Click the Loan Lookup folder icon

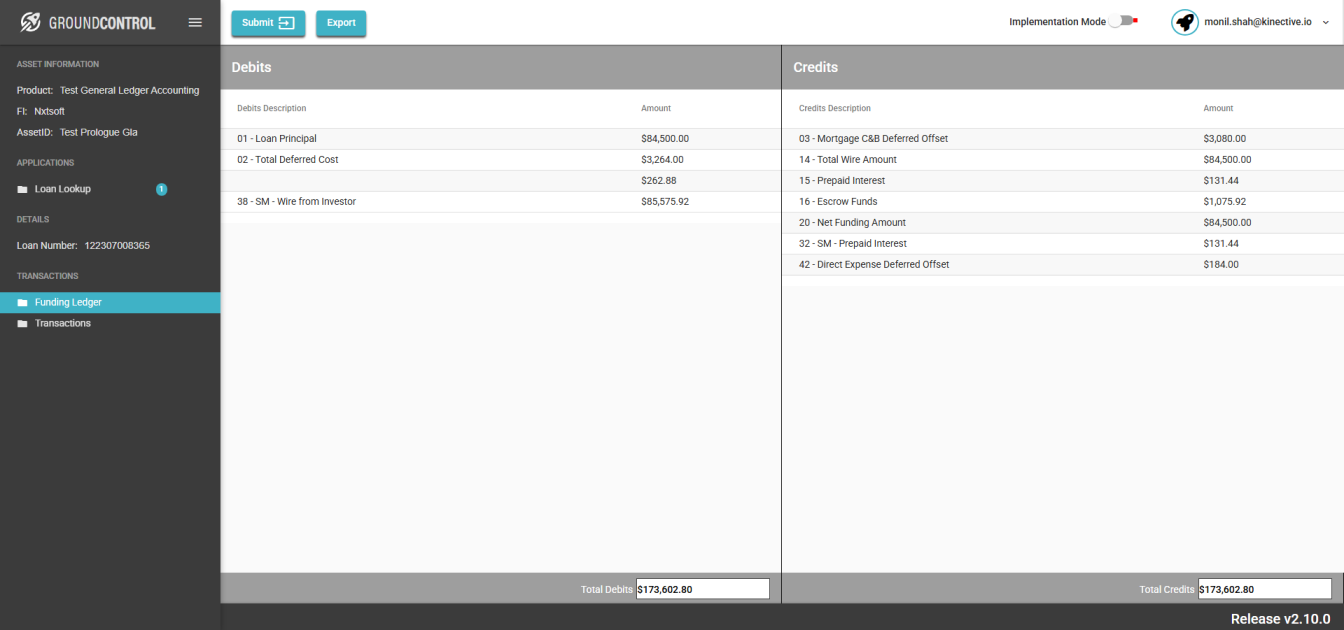(x=22, y=189)
